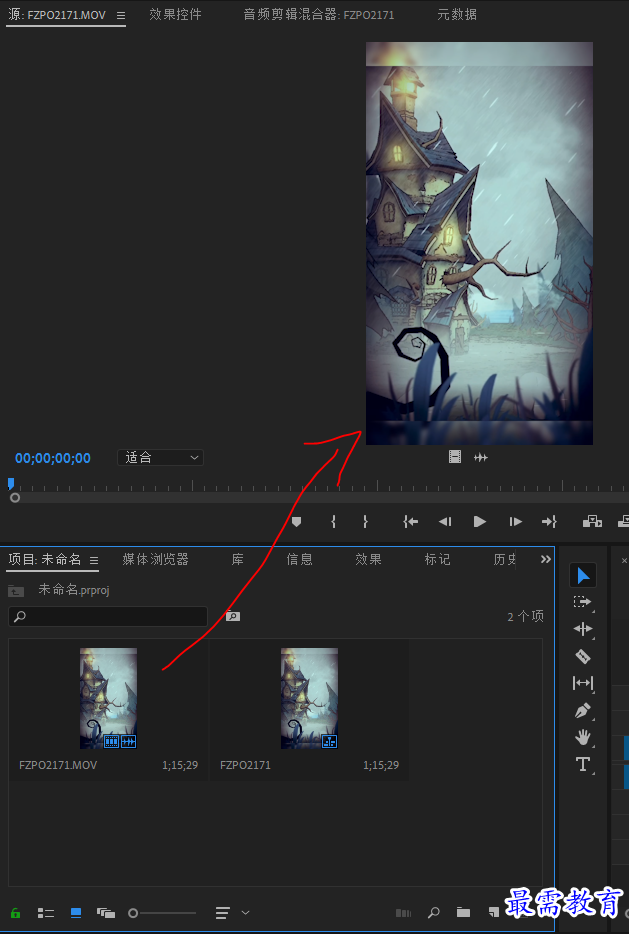
Task: Switch project panel to List view
Action: (46, 913)
